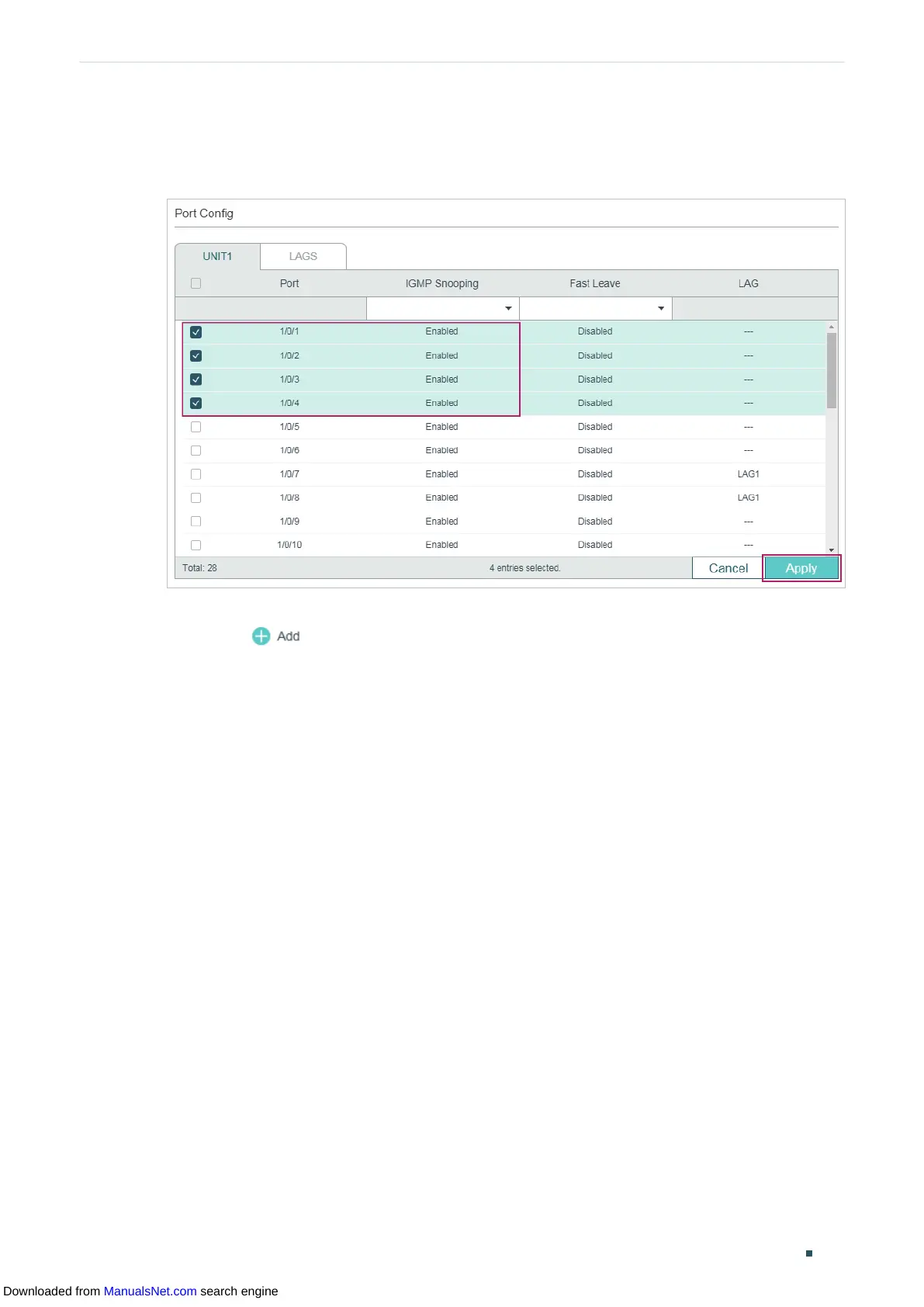The height and width of the screenshot is (1307, 924).
Task: Open the ManualsNet.com link
Action: [x=150, y=1291]
